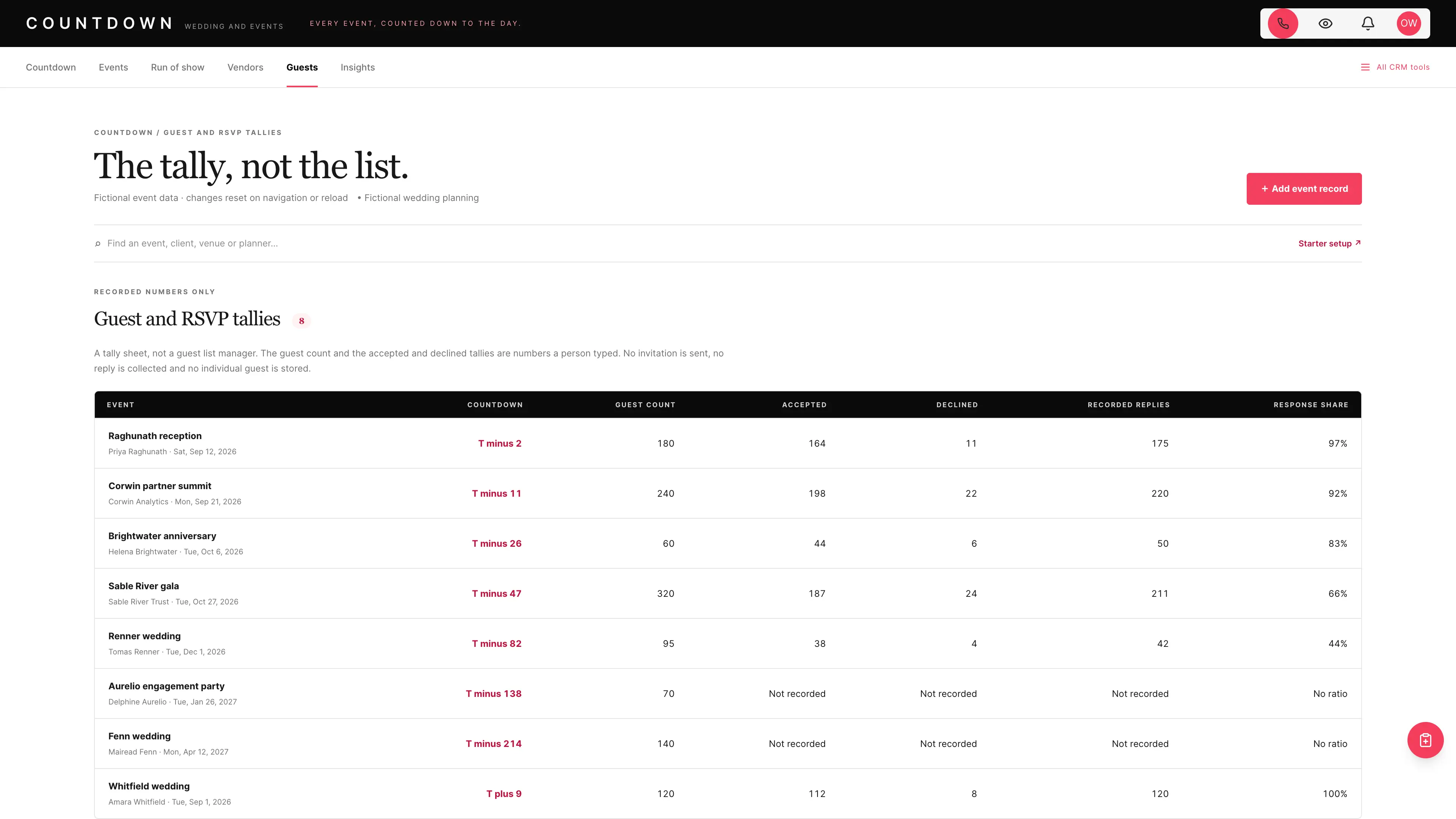Switch to the Vendors tab
This screenshot has height=819, width=1456.
coord(245,67)
